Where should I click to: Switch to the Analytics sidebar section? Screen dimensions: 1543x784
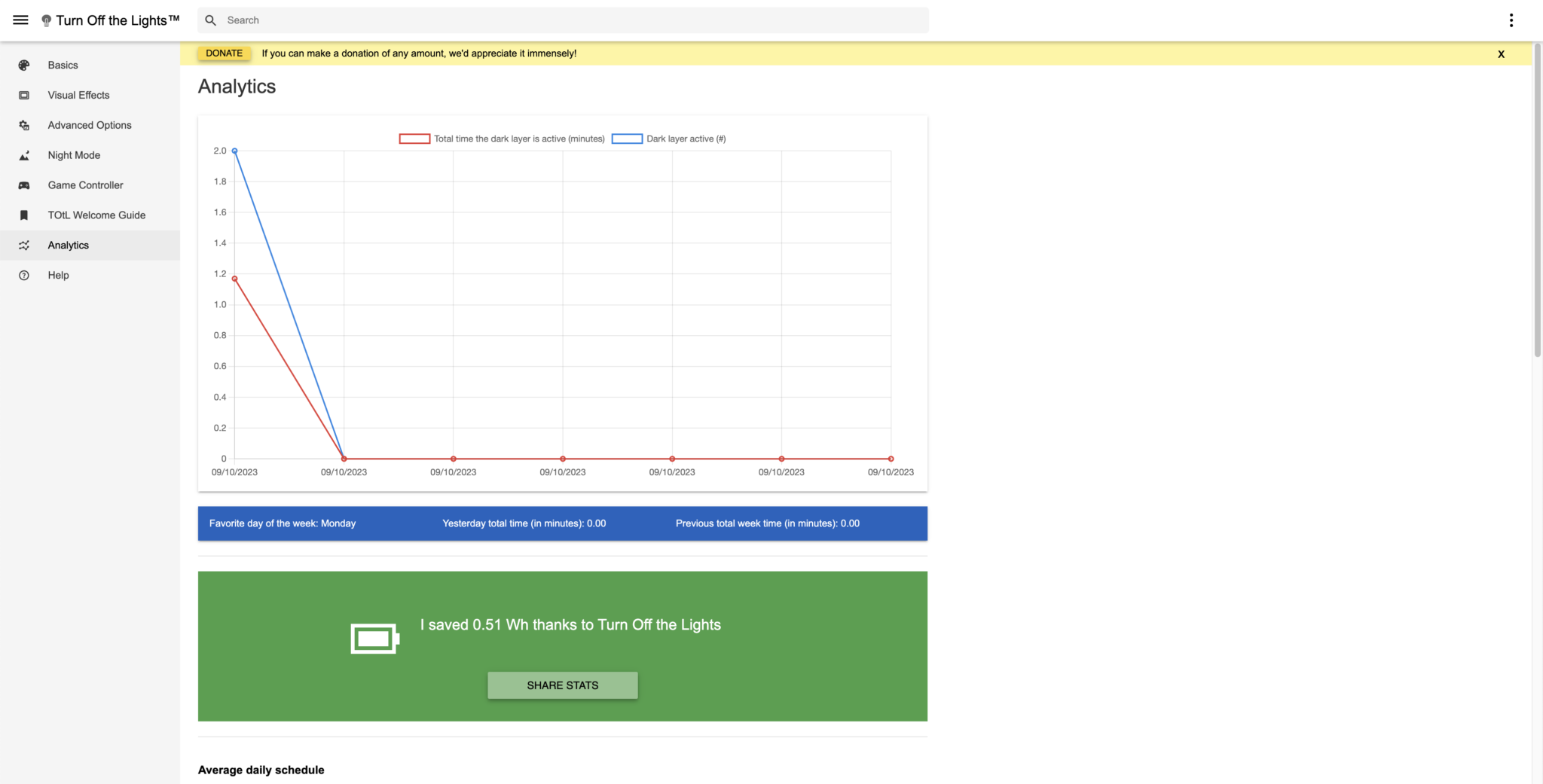tap(69, 245)
